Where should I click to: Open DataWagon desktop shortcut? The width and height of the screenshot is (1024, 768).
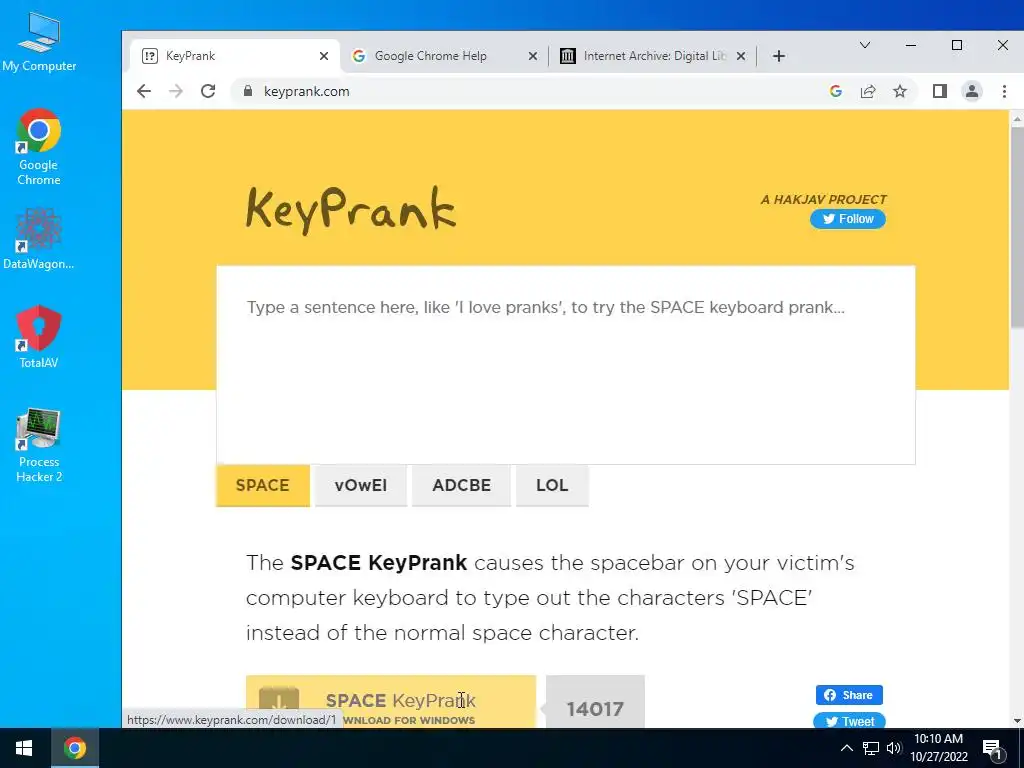pyautogui.click(x=39, y=239)
